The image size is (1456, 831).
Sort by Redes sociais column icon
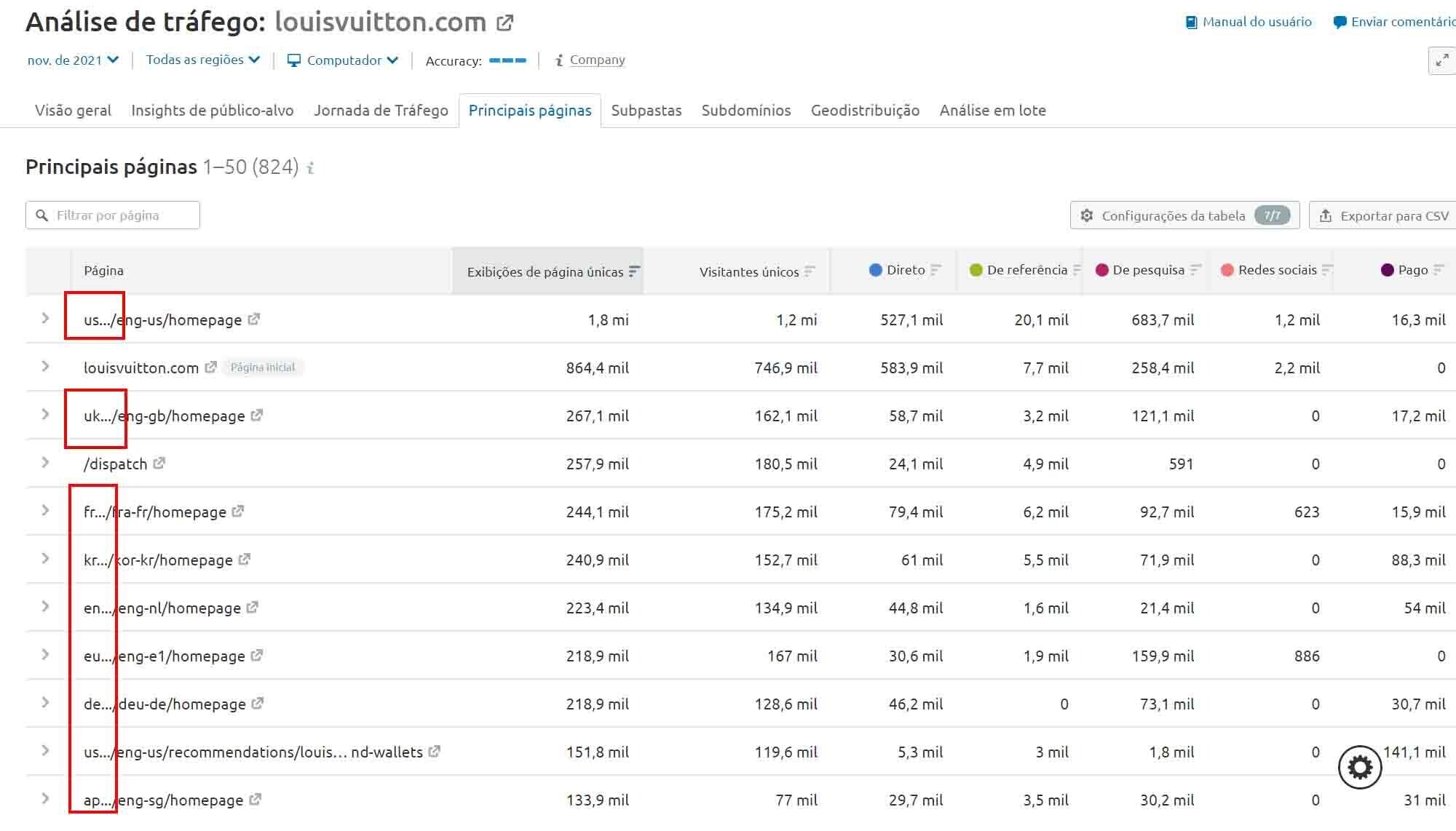point(1326,270)
